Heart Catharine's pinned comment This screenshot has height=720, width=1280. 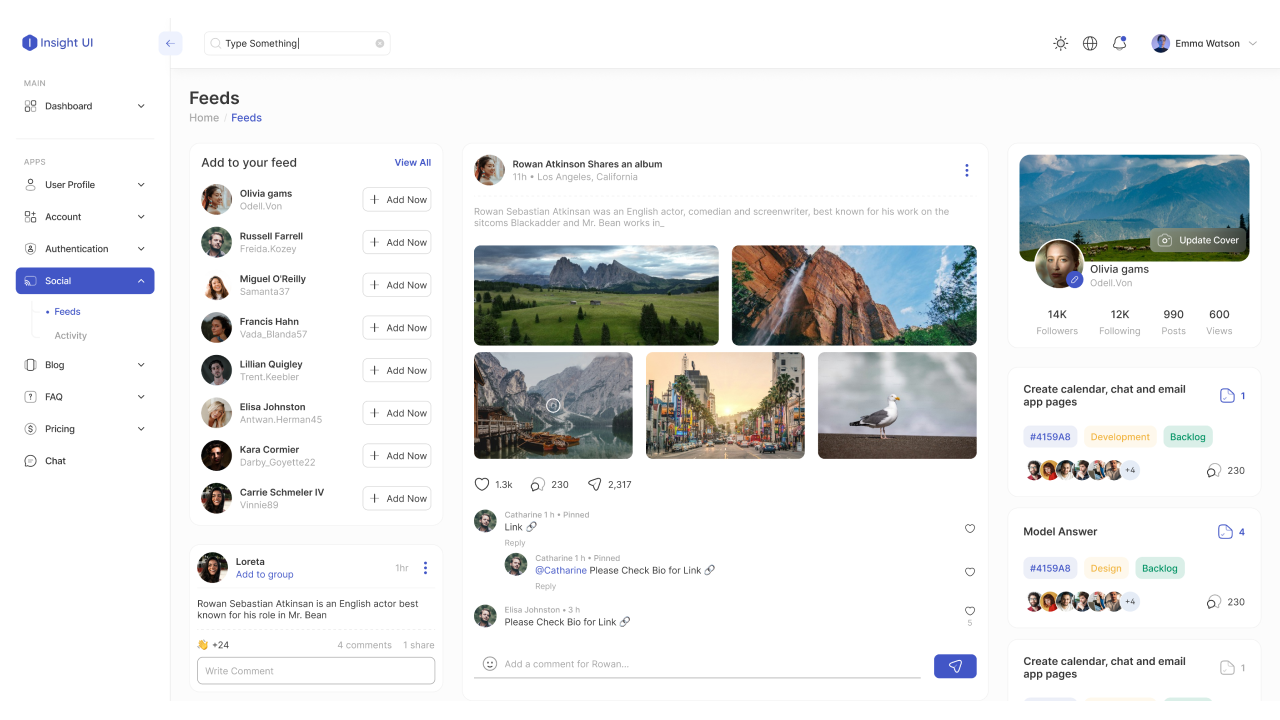pos(969,529)
